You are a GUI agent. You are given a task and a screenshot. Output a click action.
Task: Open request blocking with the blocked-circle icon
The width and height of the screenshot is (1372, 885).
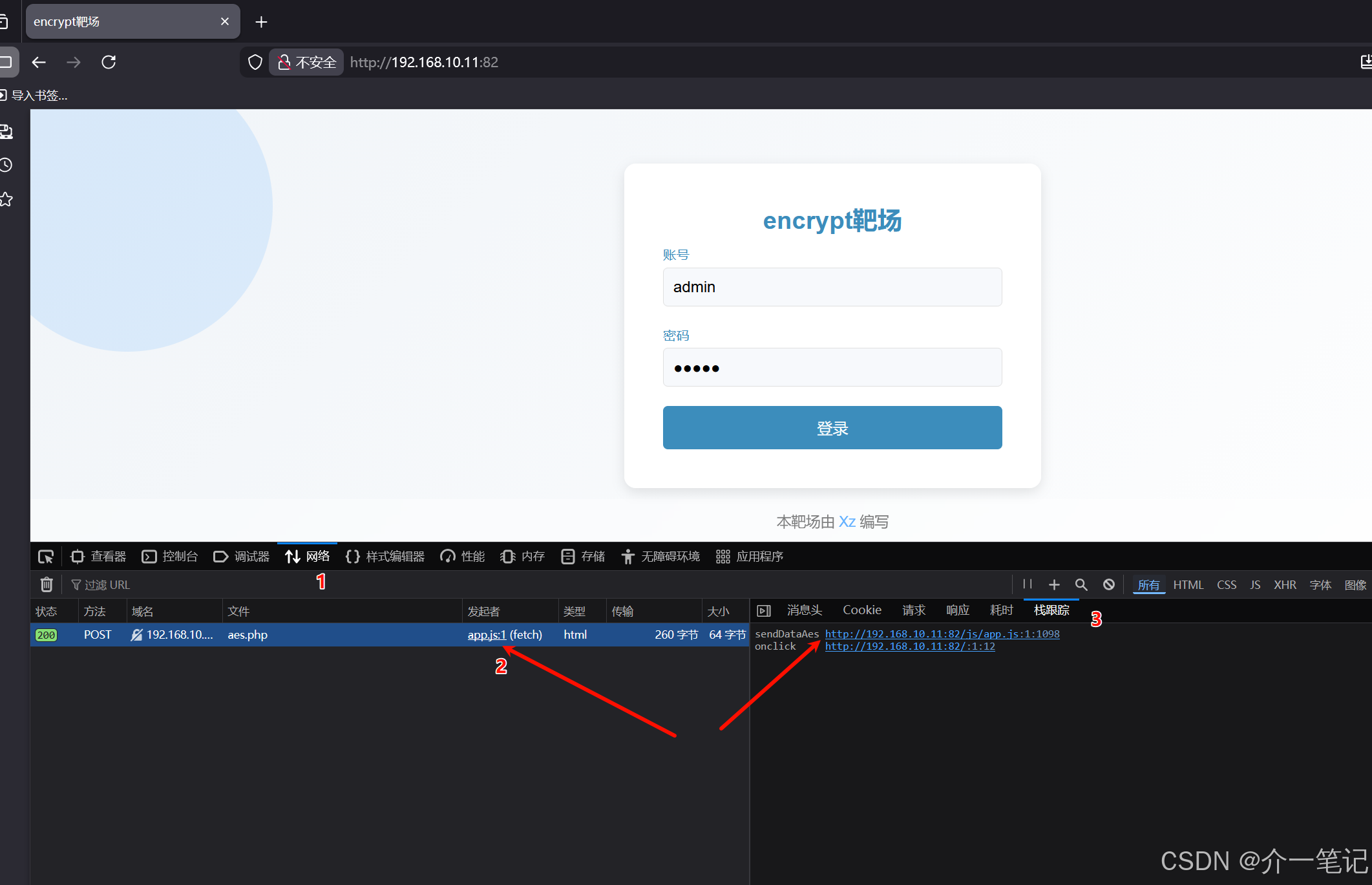(1109, 584)
